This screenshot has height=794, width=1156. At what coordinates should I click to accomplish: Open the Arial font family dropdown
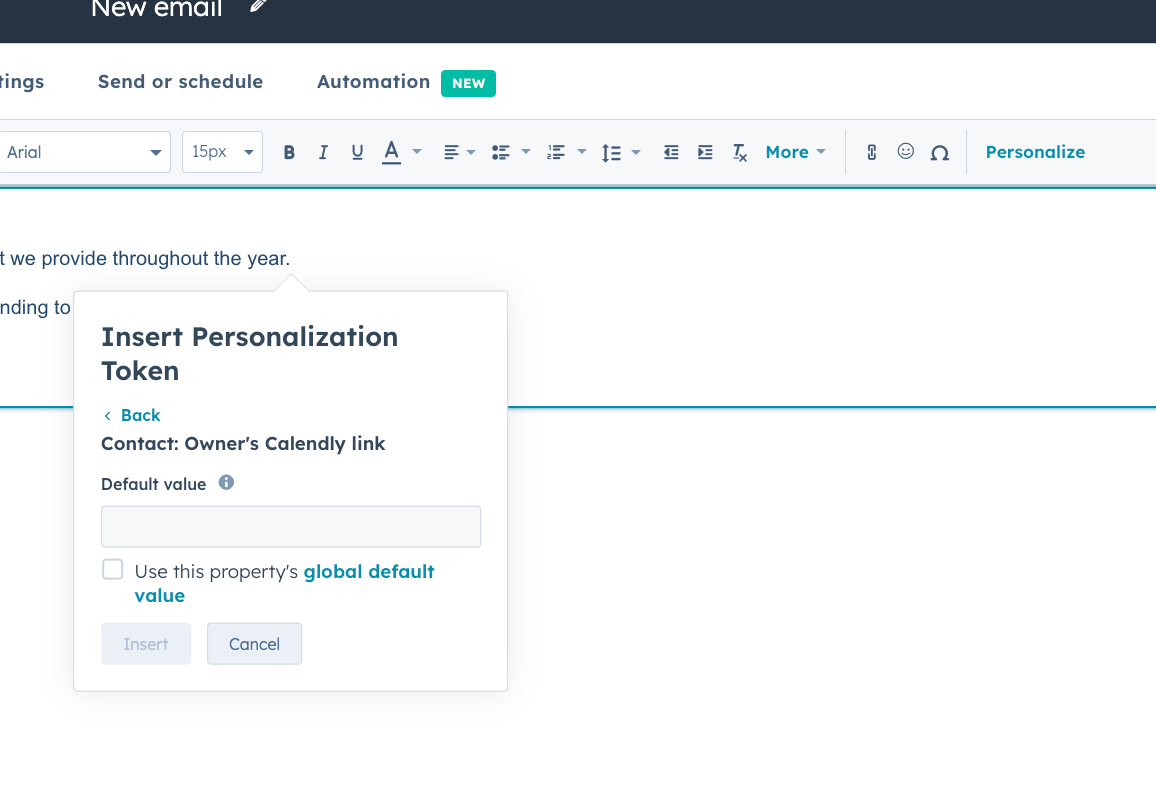click(x=84, y=152)
